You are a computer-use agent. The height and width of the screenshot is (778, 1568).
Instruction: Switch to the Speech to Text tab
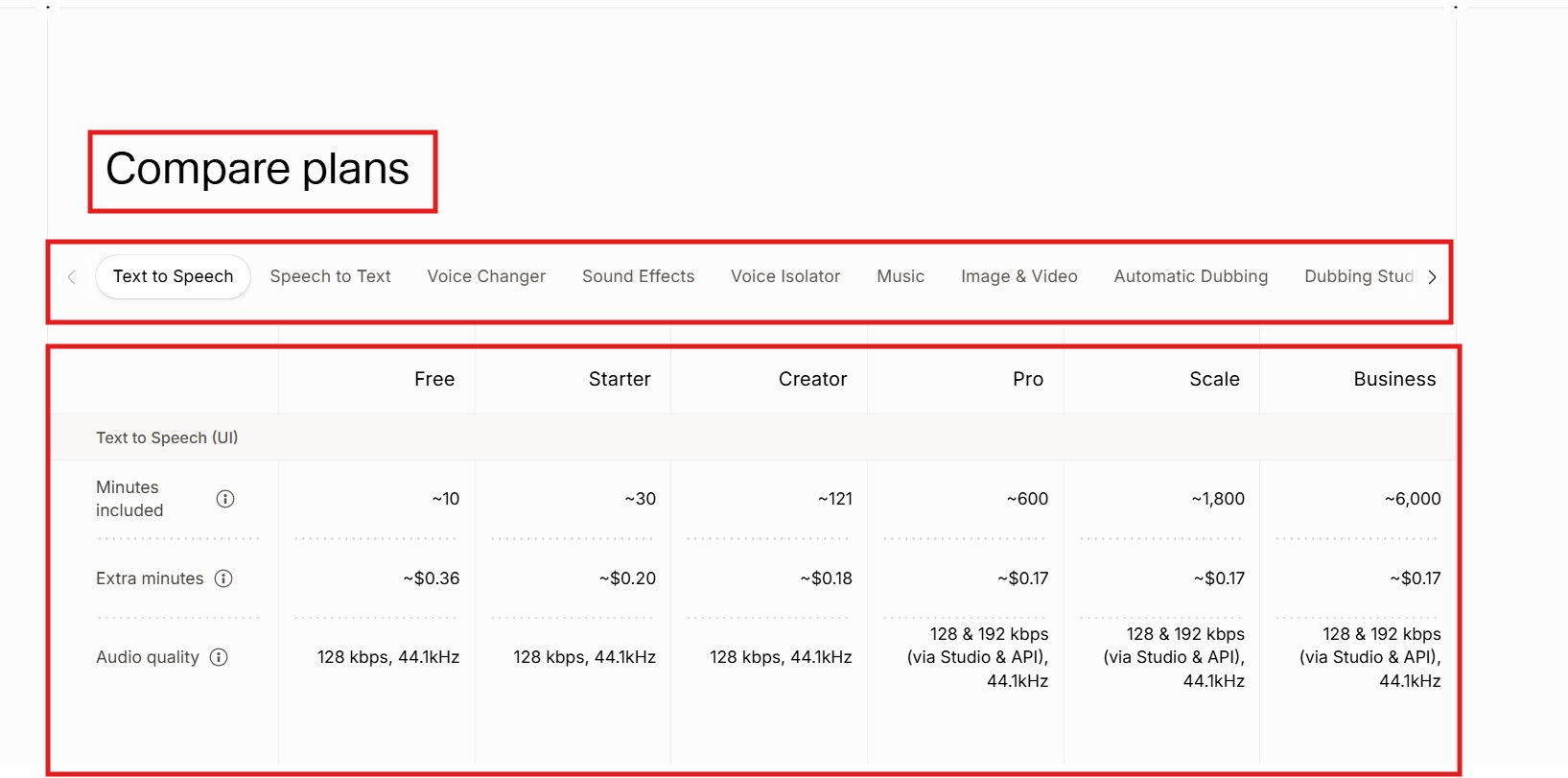[331, 276]
